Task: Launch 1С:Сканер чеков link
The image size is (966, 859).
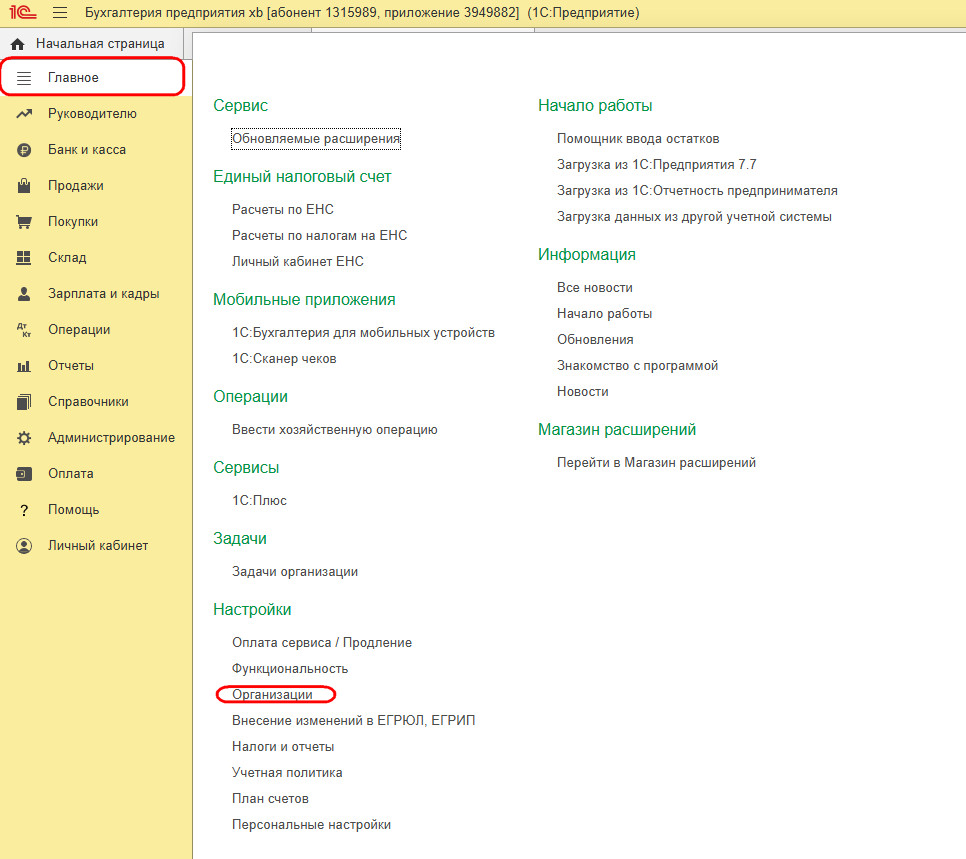Action: [284, 359]
